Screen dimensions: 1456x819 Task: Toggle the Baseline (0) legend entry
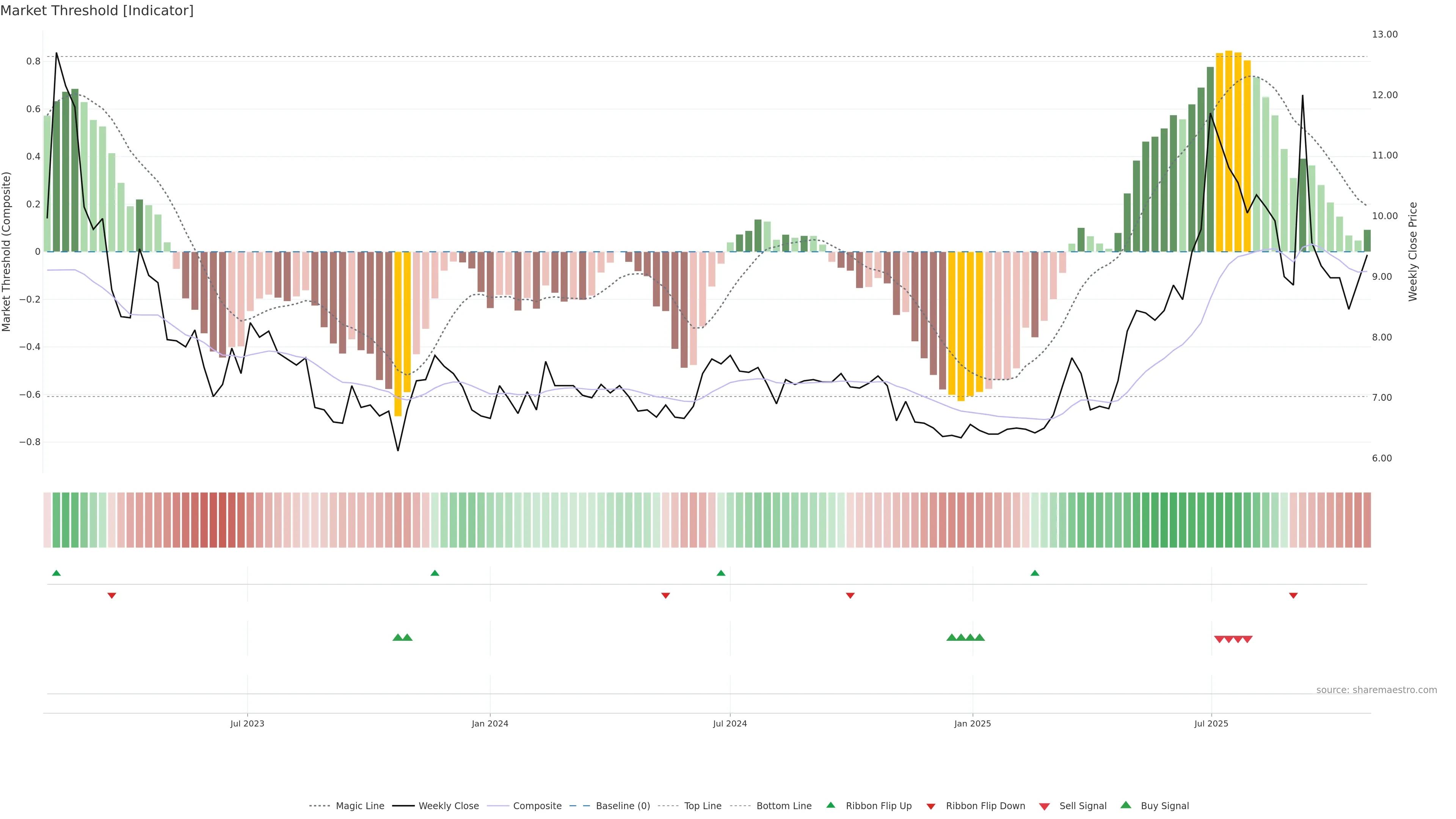[622, 805]
